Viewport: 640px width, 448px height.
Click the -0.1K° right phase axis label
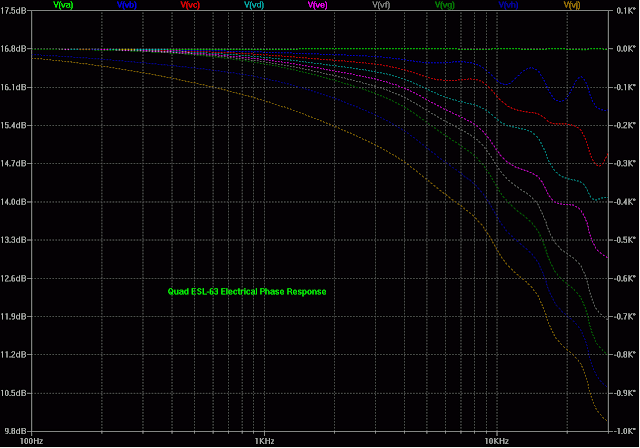point(625,87)
